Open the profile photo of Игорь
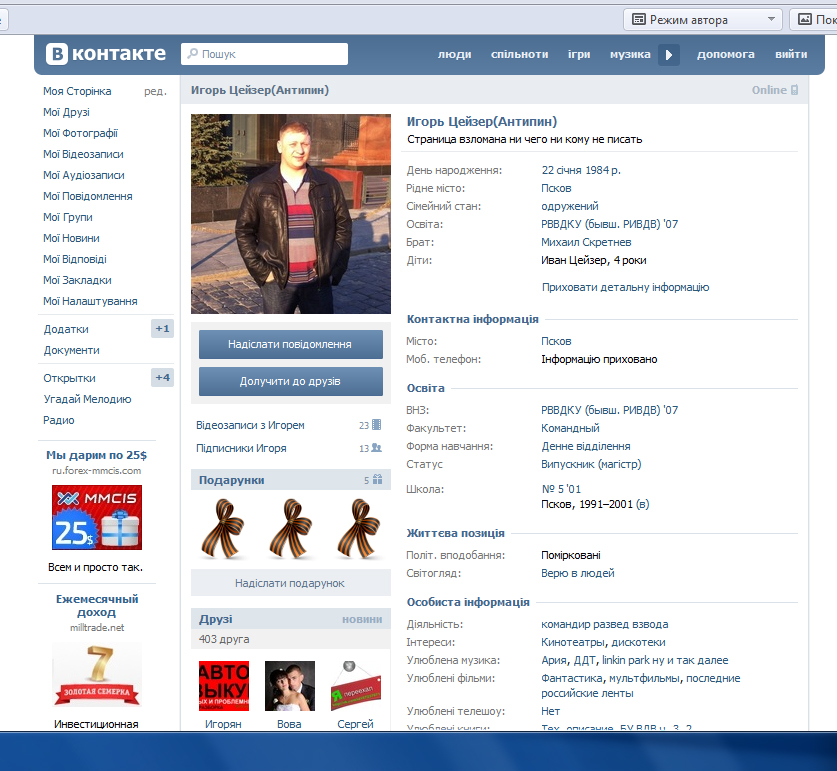Image resolution: width=837 pixels, height=771 pixels. click(x=291, y=214)
